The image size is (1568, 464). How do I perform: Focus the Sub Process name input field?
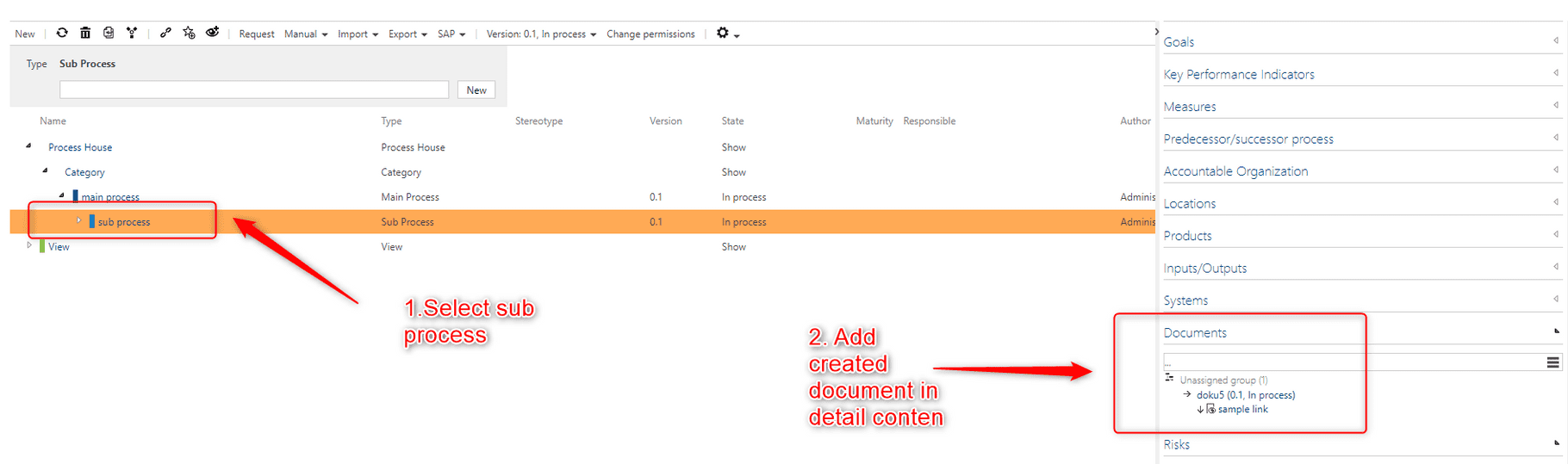[254, 90]
